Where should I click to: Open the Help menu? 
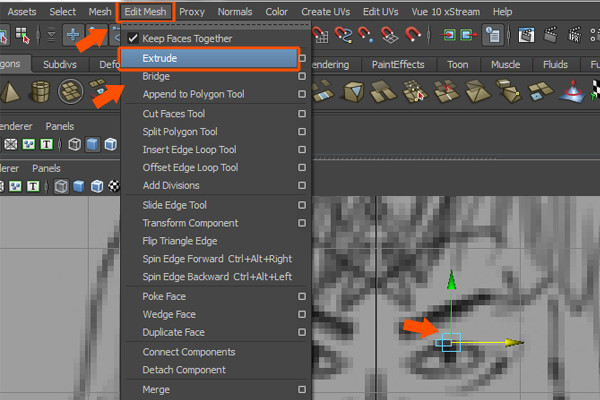point(502,12)
